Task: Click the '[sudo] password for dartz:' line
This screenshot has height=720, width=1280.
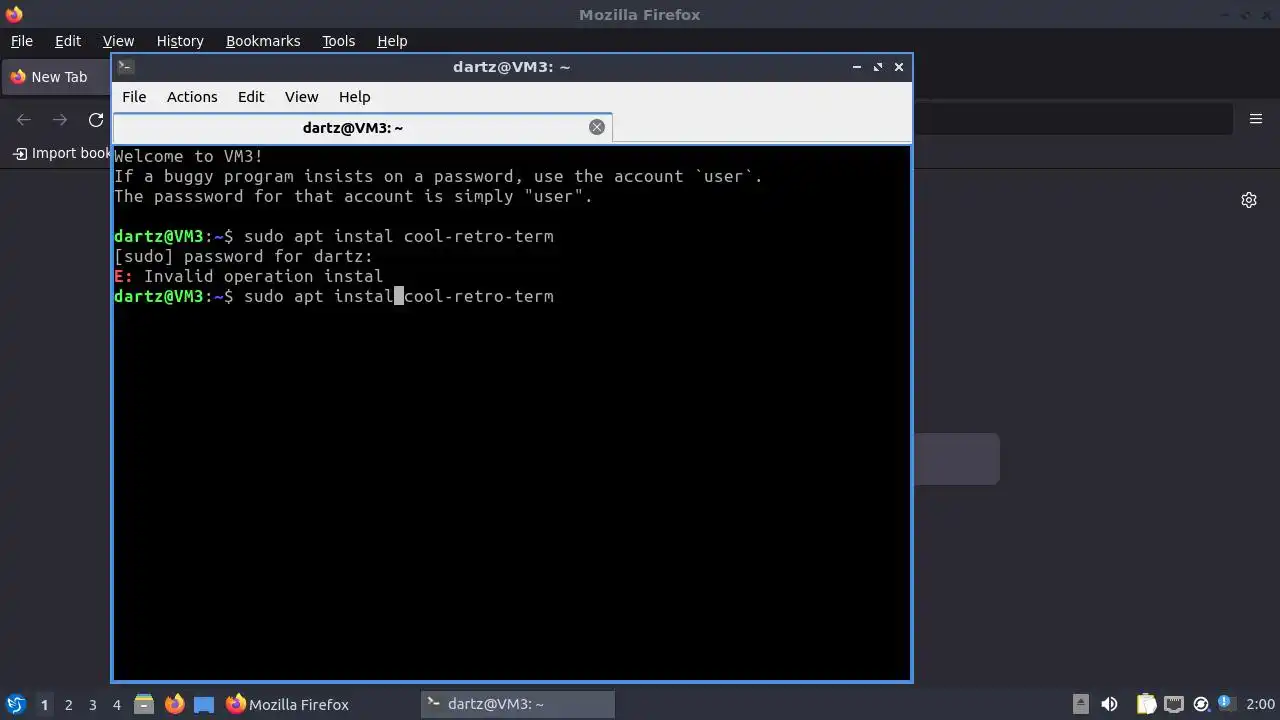Action: click(244, 256)
